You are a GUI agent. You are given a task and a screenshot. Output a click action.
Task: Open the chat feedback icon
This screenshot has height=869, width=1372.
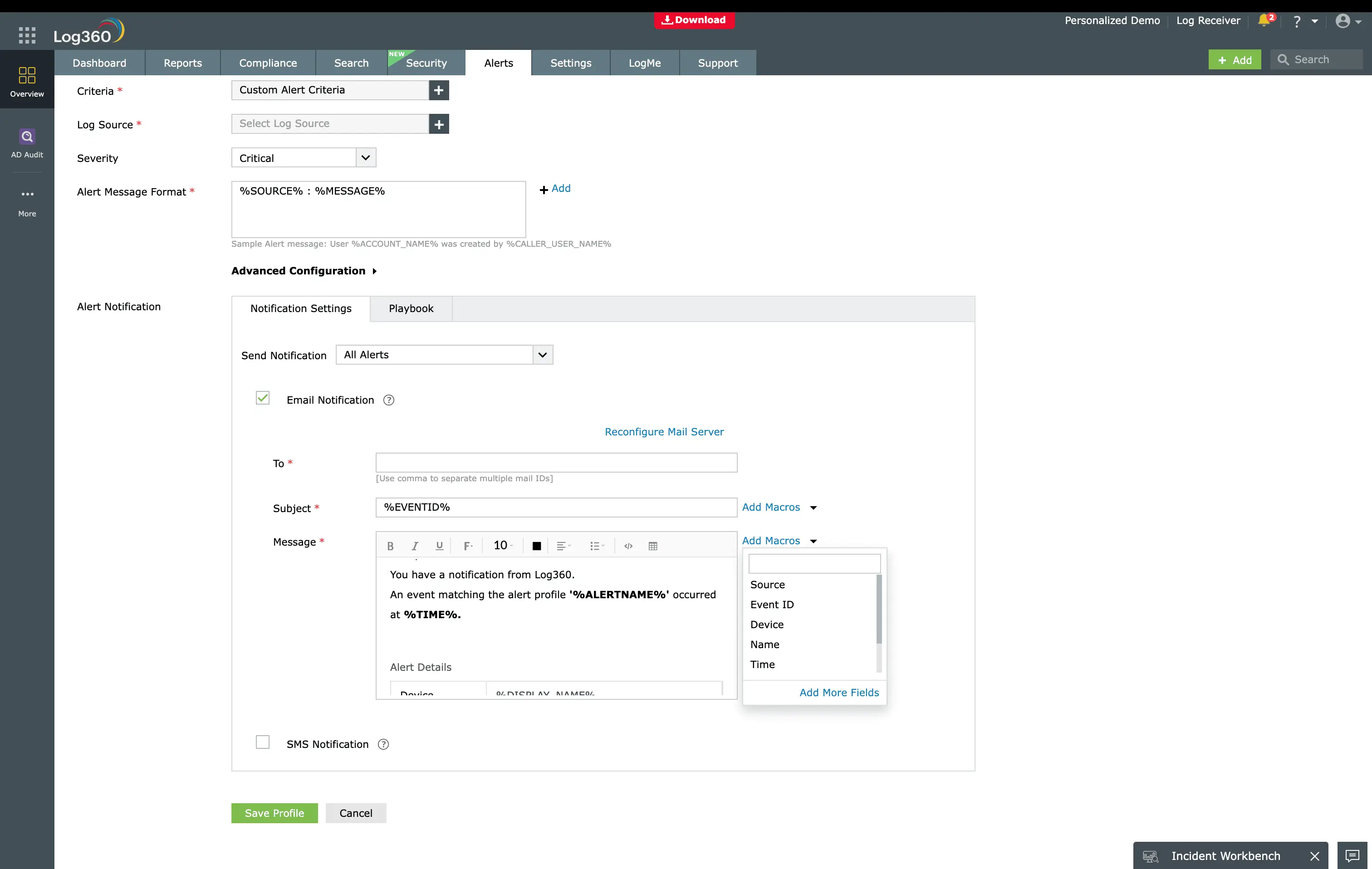(x=1352, y=855)
